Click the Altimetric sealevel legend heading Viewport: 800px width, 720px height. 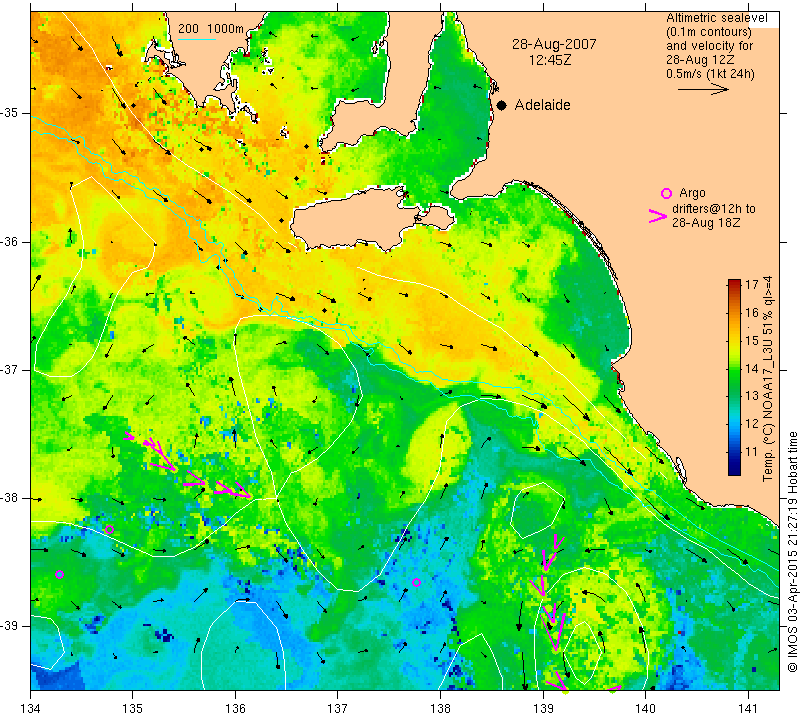716,18
